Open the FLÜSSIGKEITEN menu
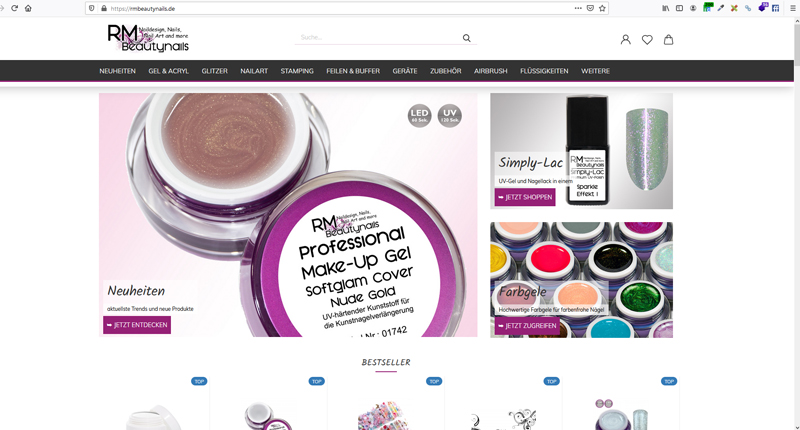This screenshot has width=800, height=430. (x=544, y=71)
